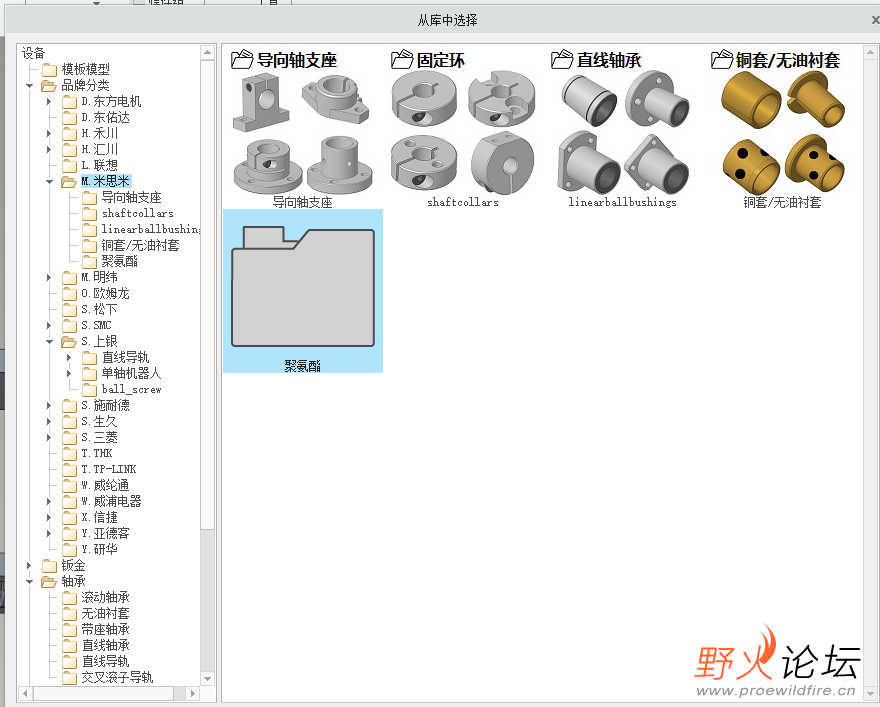This screenshot has width=880, height=707.
Task: Expand the X.信捷 node
Action: click(x=49, y=517)
